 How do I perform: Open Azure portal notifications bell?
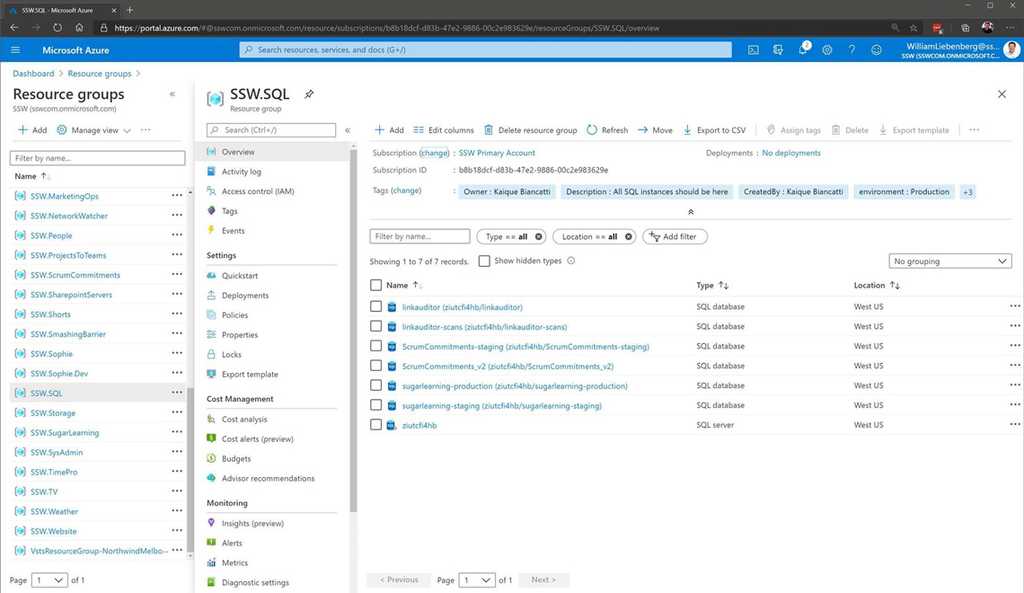click(x=801, y=49)
